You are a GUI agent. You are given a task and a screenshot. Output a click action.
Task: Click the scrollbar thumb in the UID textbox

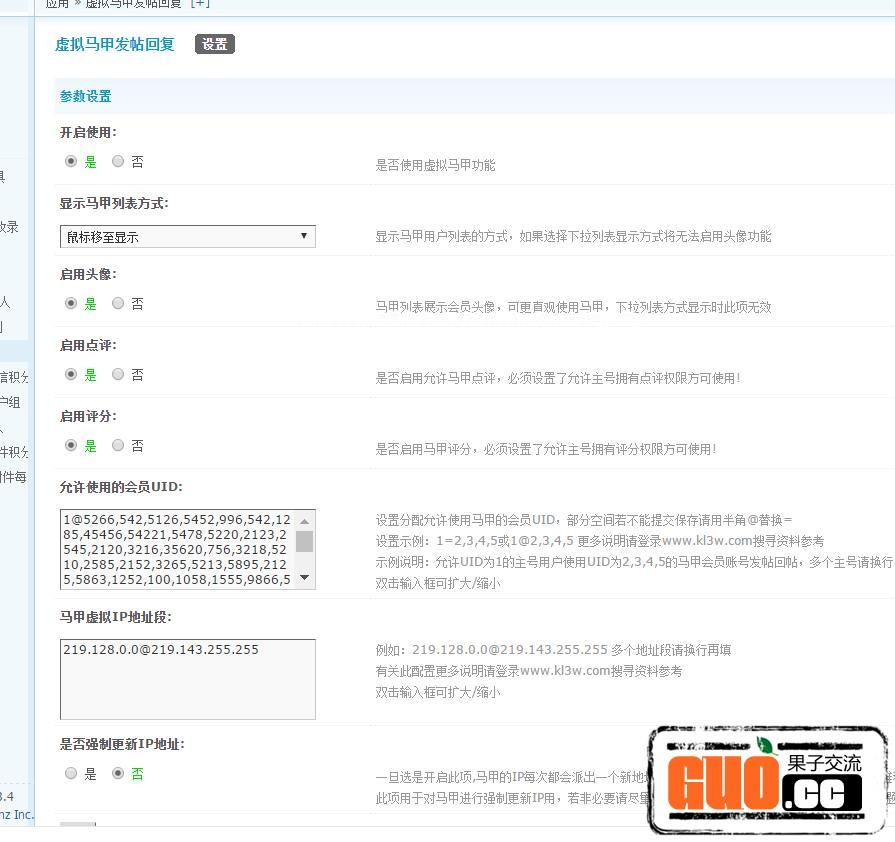[x=305, y=542]
